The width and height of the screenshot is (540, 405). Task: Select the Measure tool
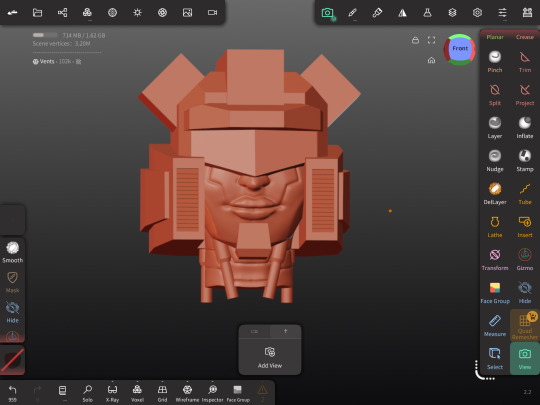point(495,326)
